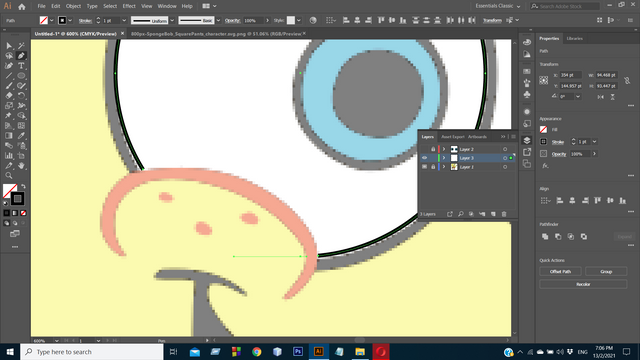
Task: Set color mode to None below Fill/Stroke
Action: [23, 213]
